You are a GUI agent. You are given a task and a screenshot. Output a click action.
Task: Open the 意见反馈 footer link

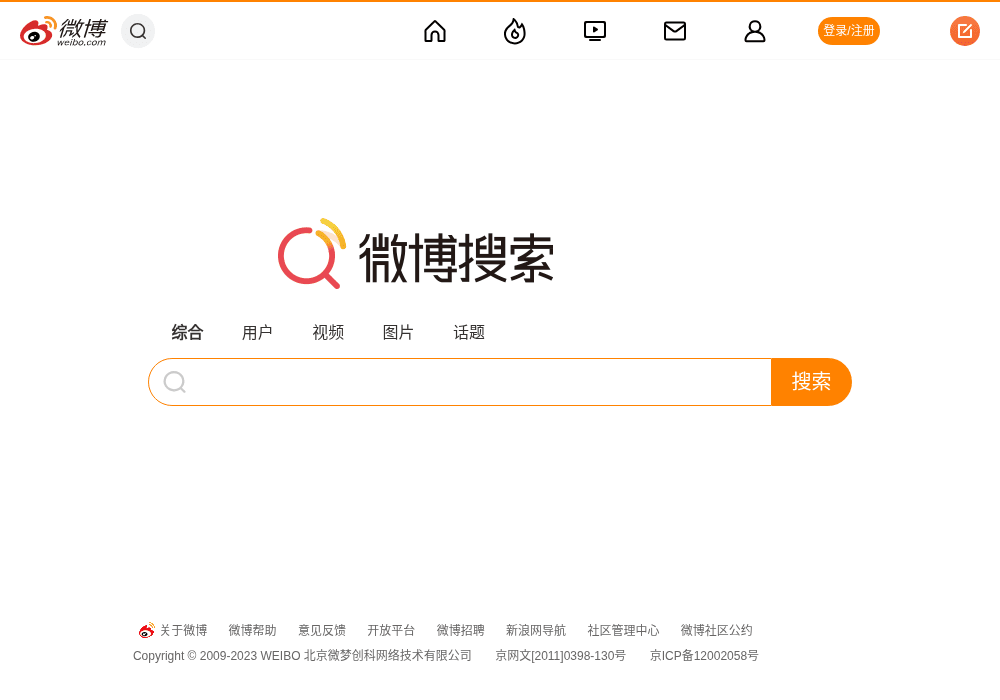tap(322, 631)
